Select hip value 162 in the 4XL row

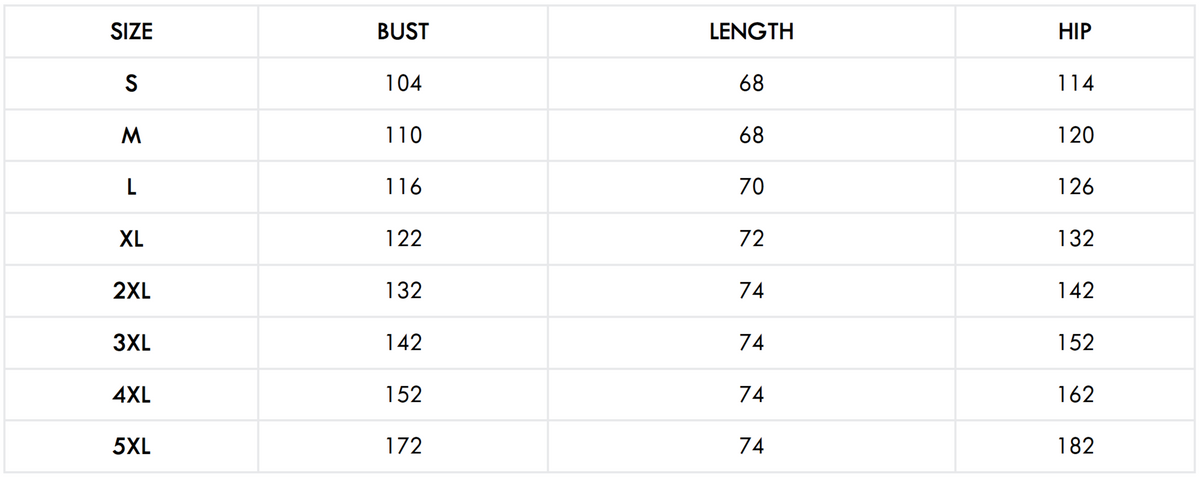[x=1074, y=395]
